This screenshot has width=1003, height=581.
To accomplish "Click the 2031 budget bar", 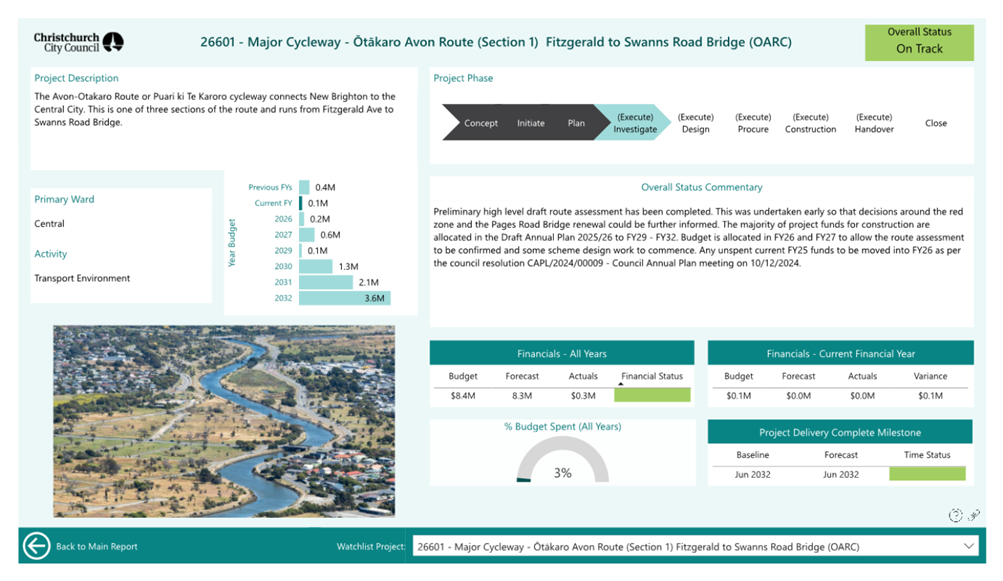I will click(x=326, y=282).
